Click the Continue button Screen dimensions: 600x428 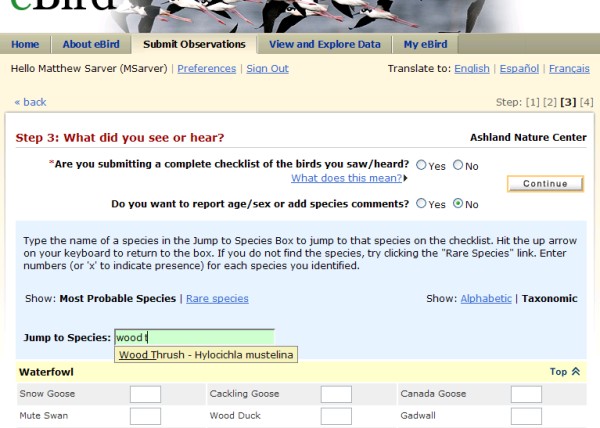tap(545, 184)
